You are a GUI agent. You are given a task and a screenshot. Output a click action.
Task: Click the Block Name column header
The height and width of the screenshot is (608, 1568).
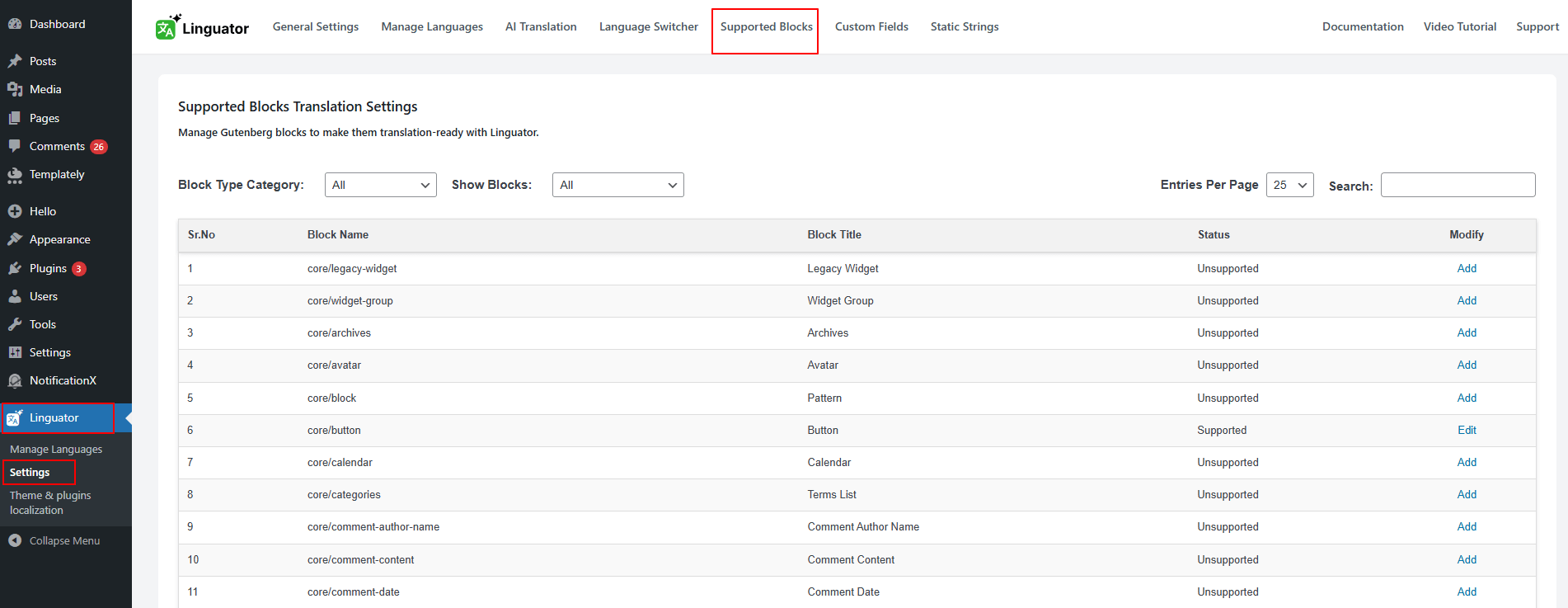tap(338, 234)
